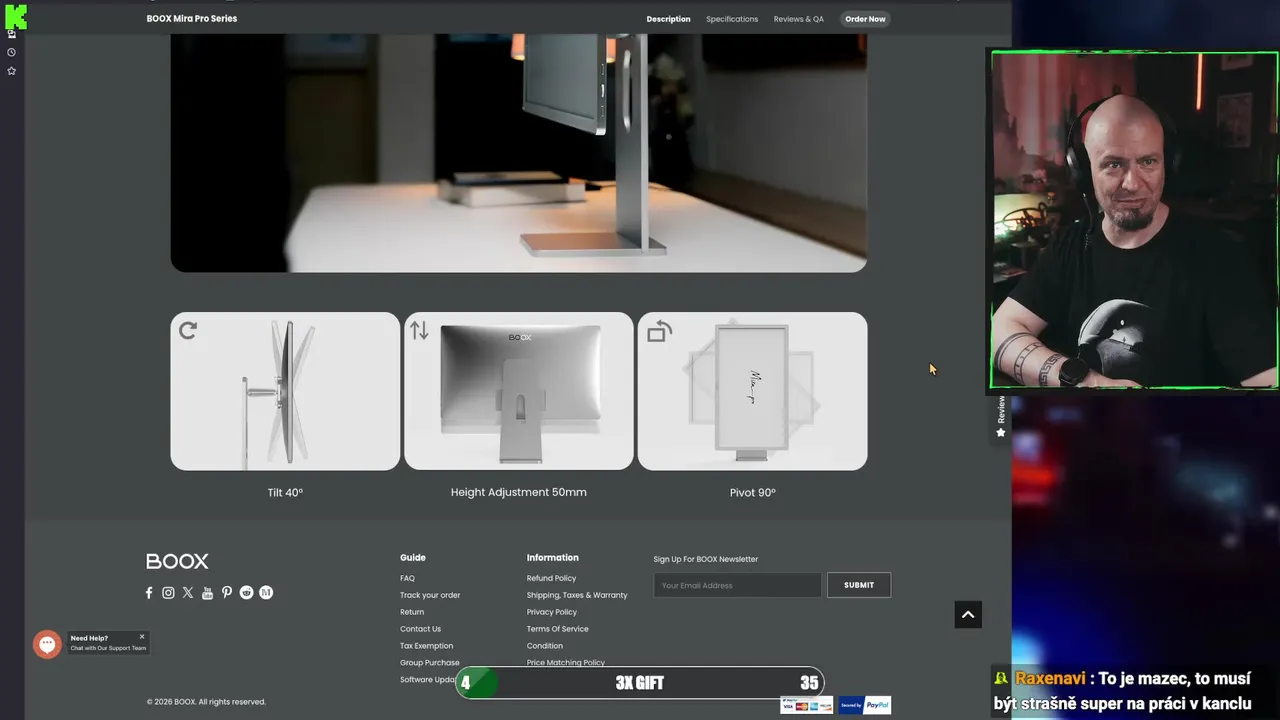Open Shipping, Taxes & Warranty link
The image size is (1280, 720).
tap(577, 595)
